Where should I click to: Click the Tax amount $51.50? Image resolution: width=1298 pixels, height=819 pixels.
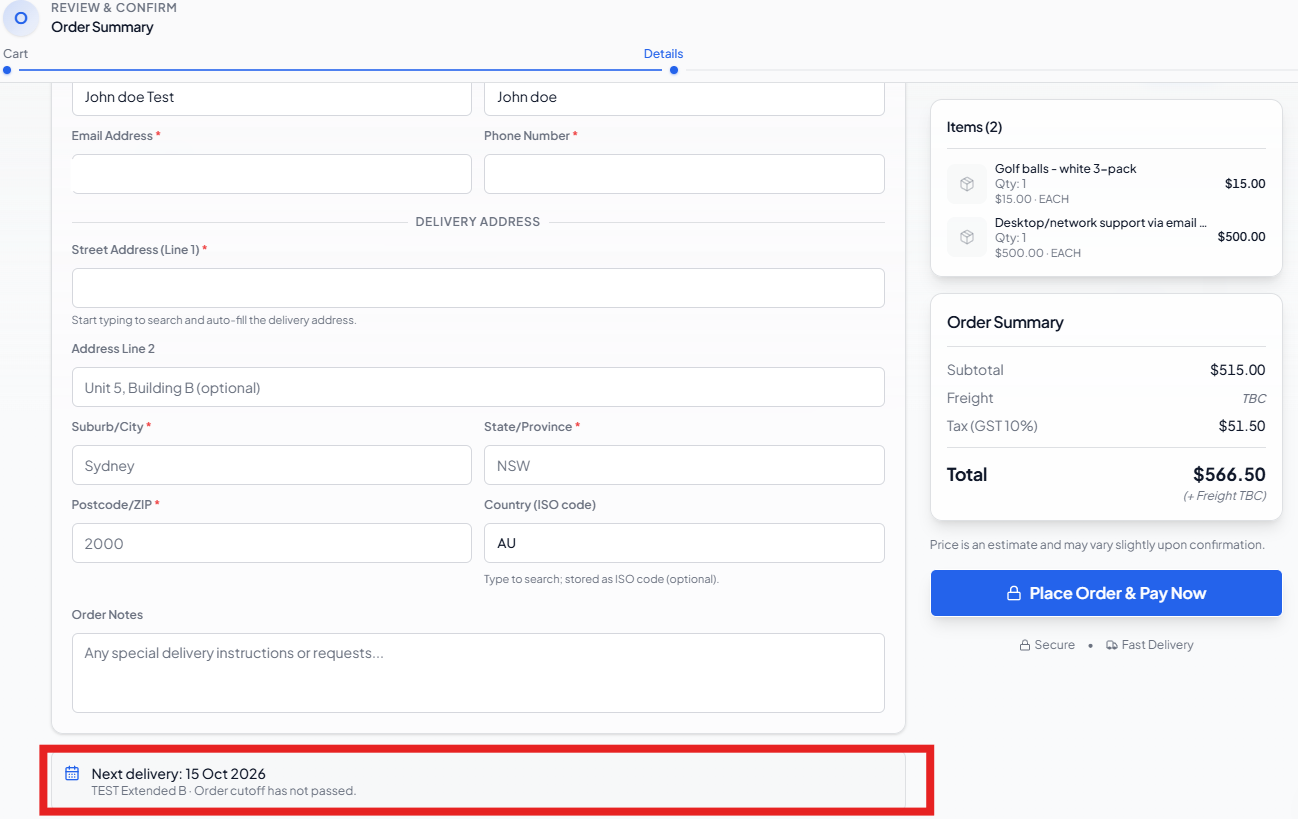[1242, 426]
